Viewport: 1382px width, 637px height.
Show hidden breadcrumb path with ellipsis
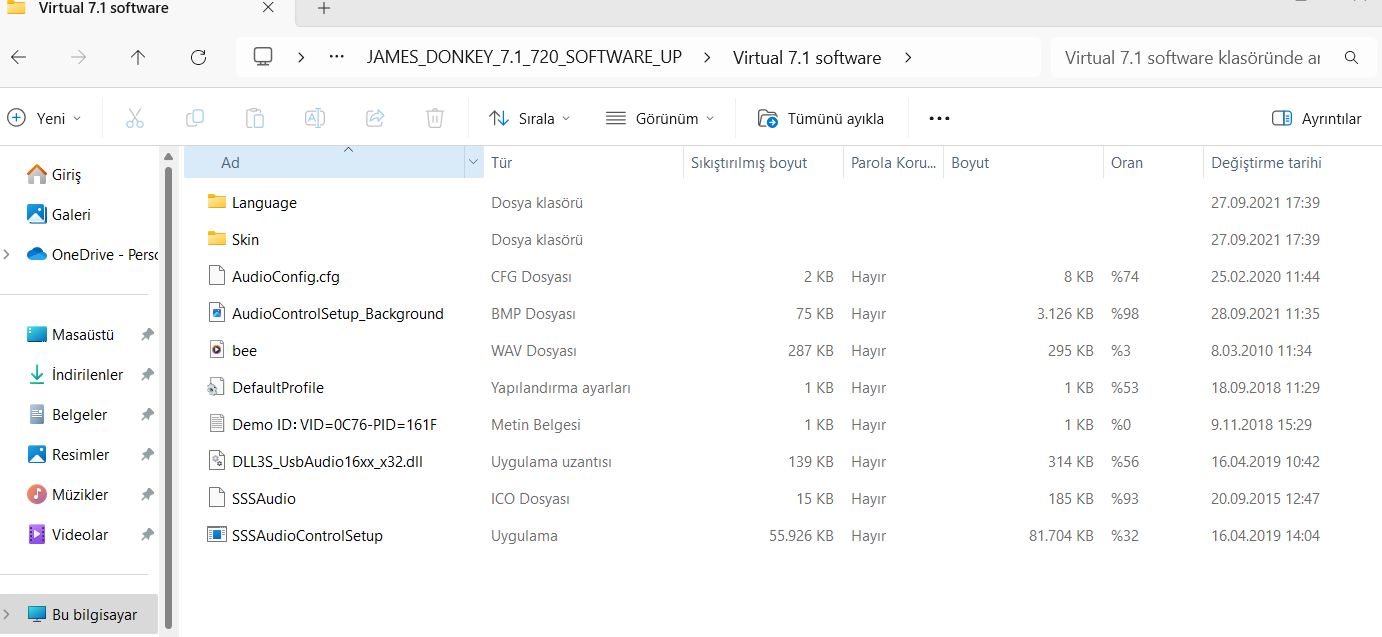point(337,57)
